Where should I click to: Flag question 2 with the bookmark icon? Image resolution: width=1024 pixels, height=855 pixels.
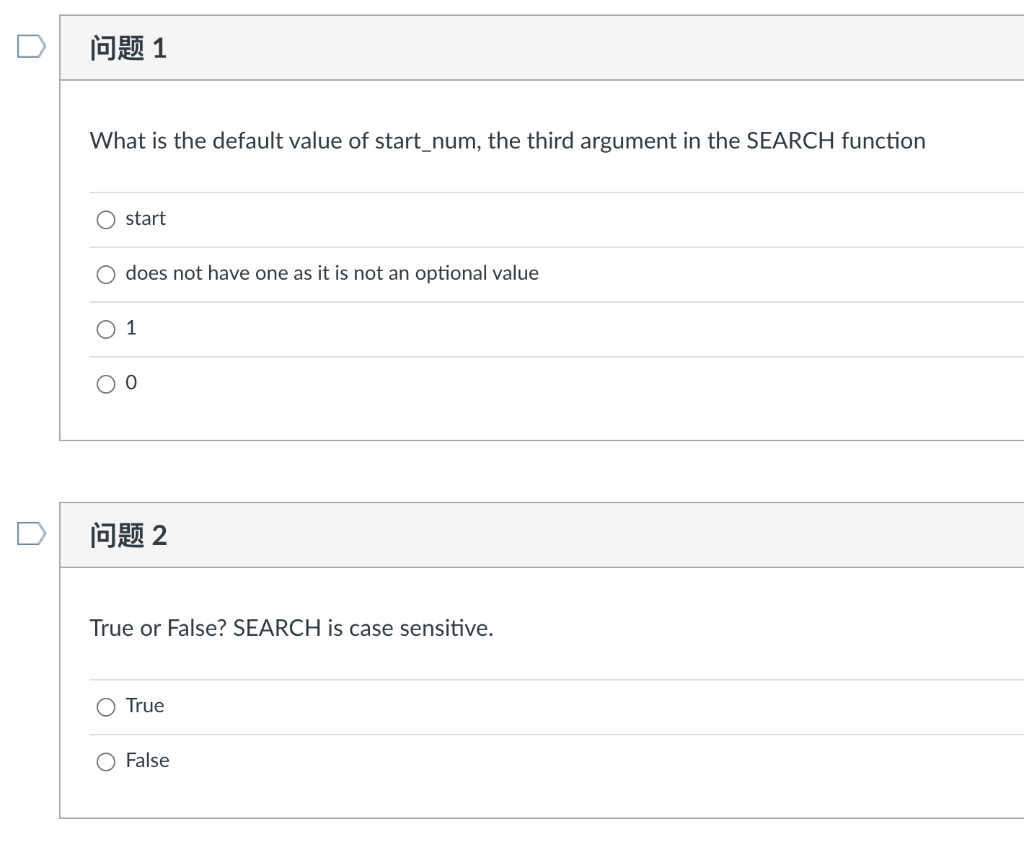pos(31,535)
